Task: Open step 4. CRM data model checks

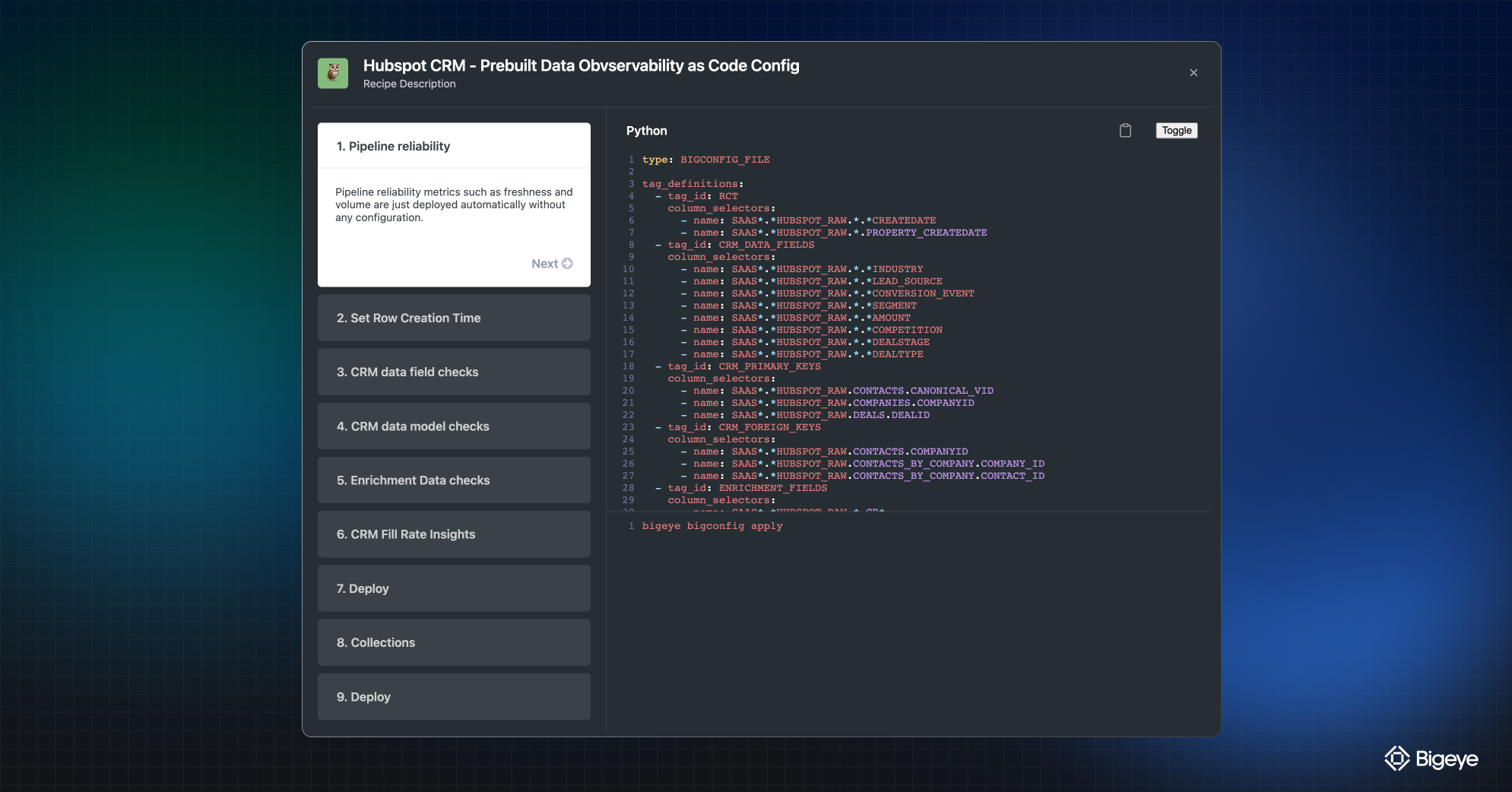Action: click(454, 426)
